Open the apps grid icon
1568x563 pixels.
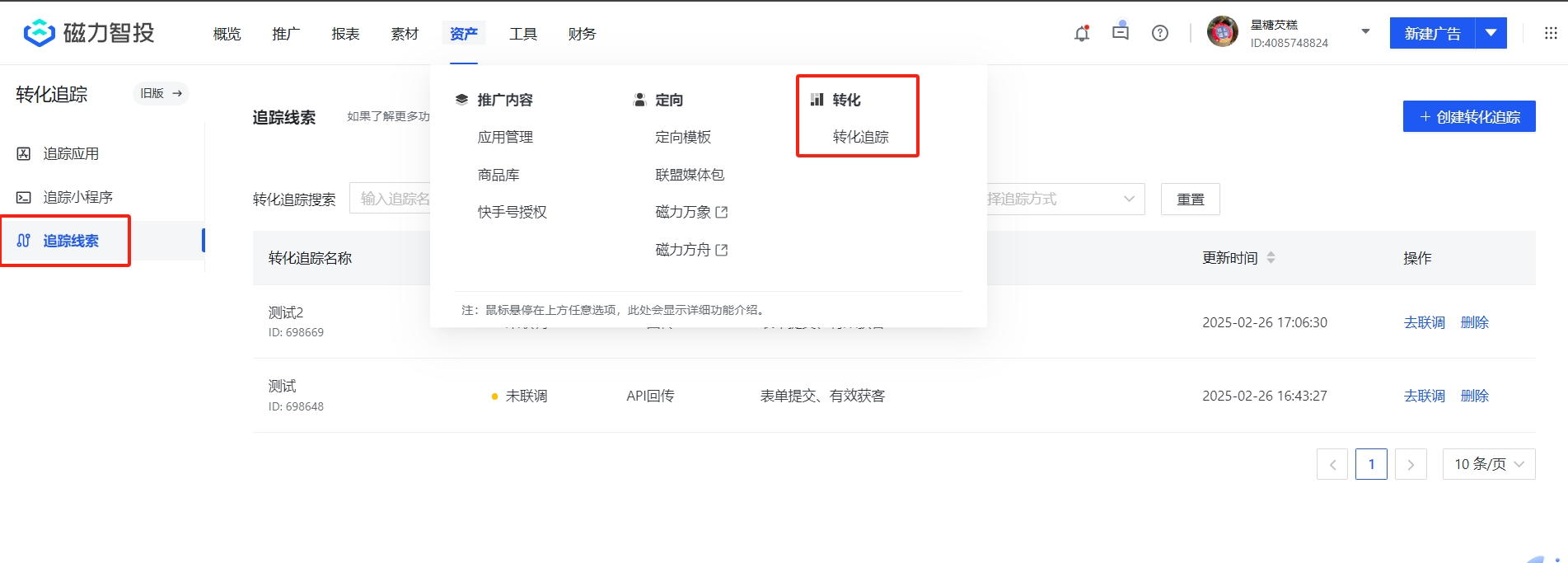(x=1551, y=33)
